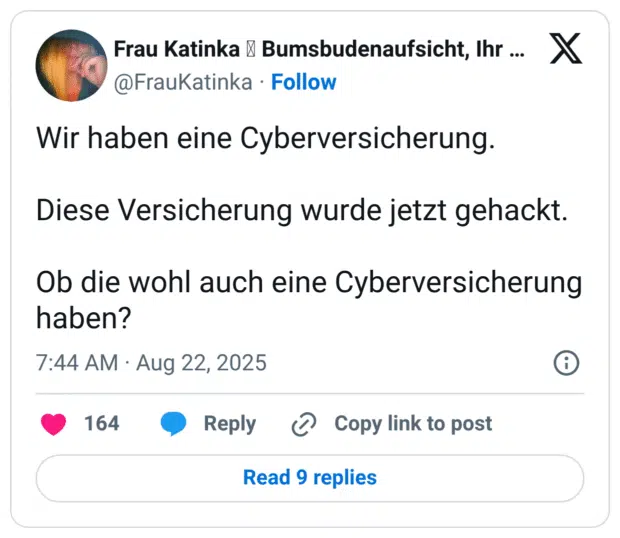The image size is (620, 538).
Task: Open the "7:44 AM" timestamp link
Action: (x=77, y=362)
